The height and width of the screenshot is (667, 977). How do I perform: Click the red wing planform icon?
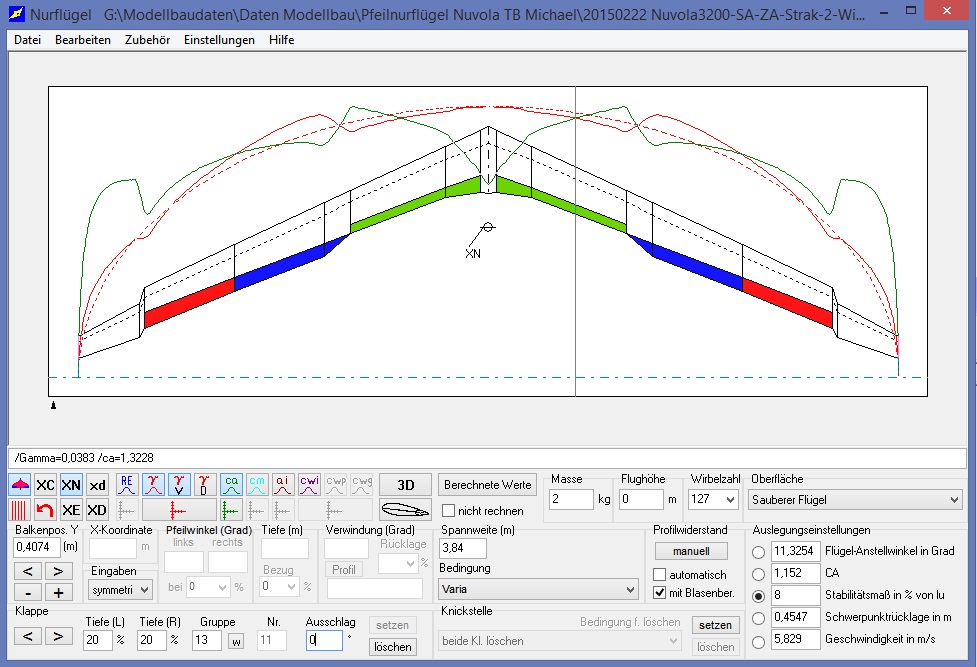point(20,485)
